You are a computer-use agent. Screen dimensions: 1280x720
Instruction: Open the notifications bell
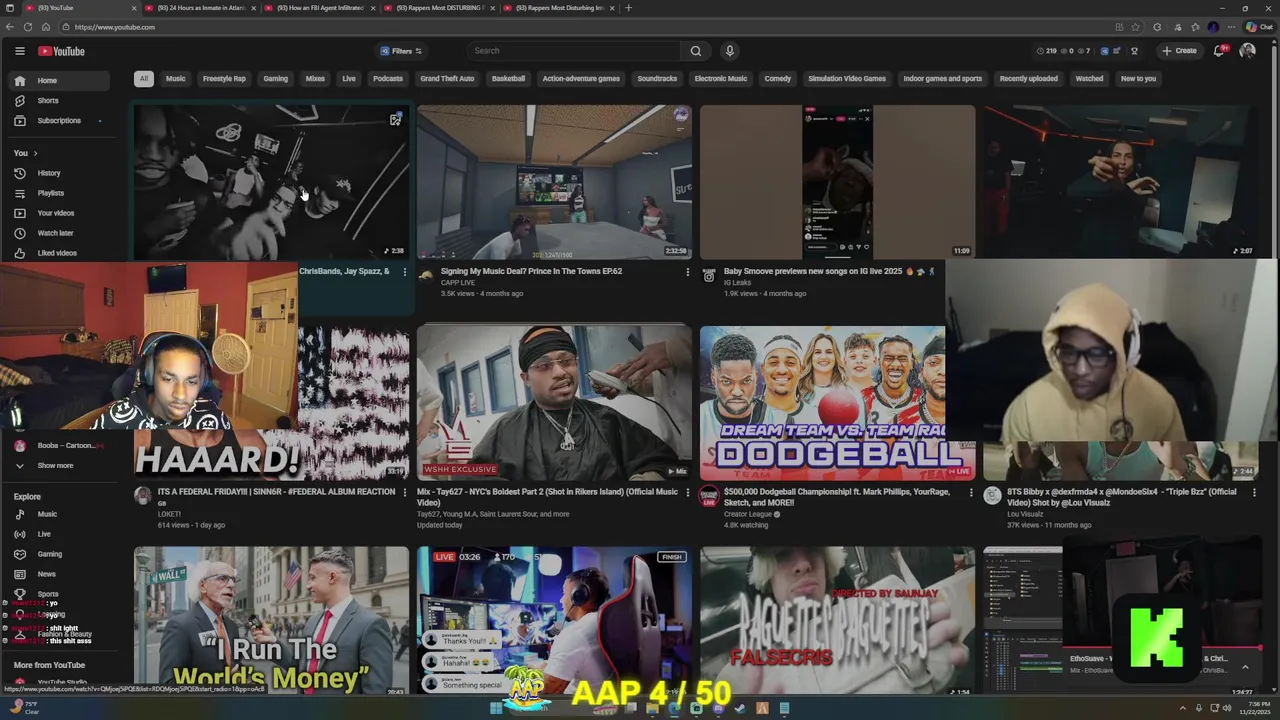1219,51
